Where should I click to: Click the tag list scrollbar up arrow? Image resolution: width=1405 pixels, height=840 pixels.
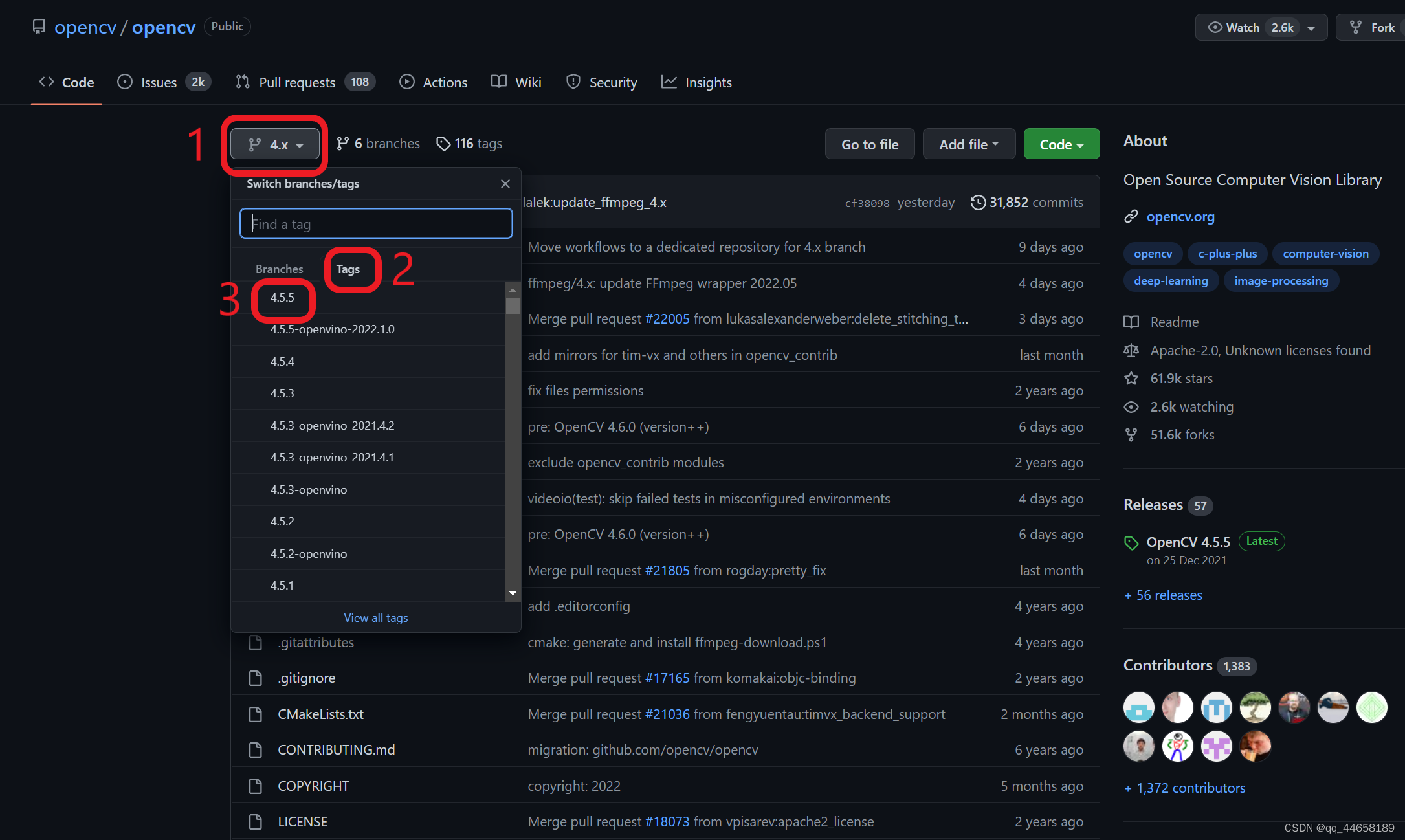click(513, 289)
